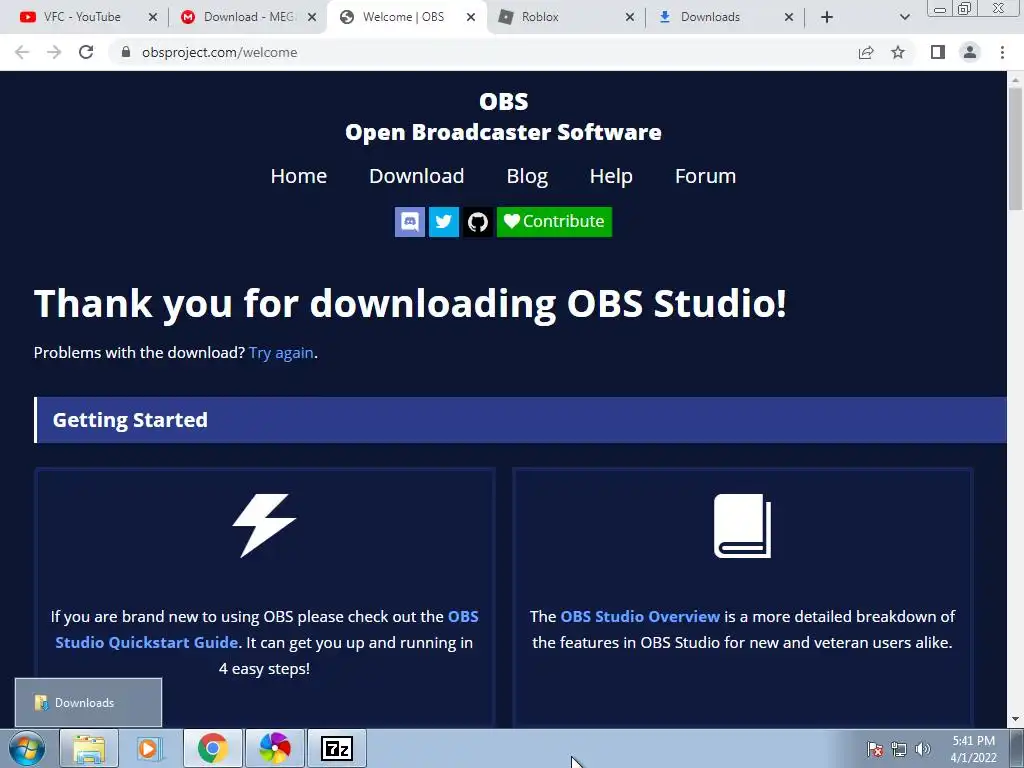
Task: Click the scrollbar down arrow
Action: click(x=1015, y=719)
